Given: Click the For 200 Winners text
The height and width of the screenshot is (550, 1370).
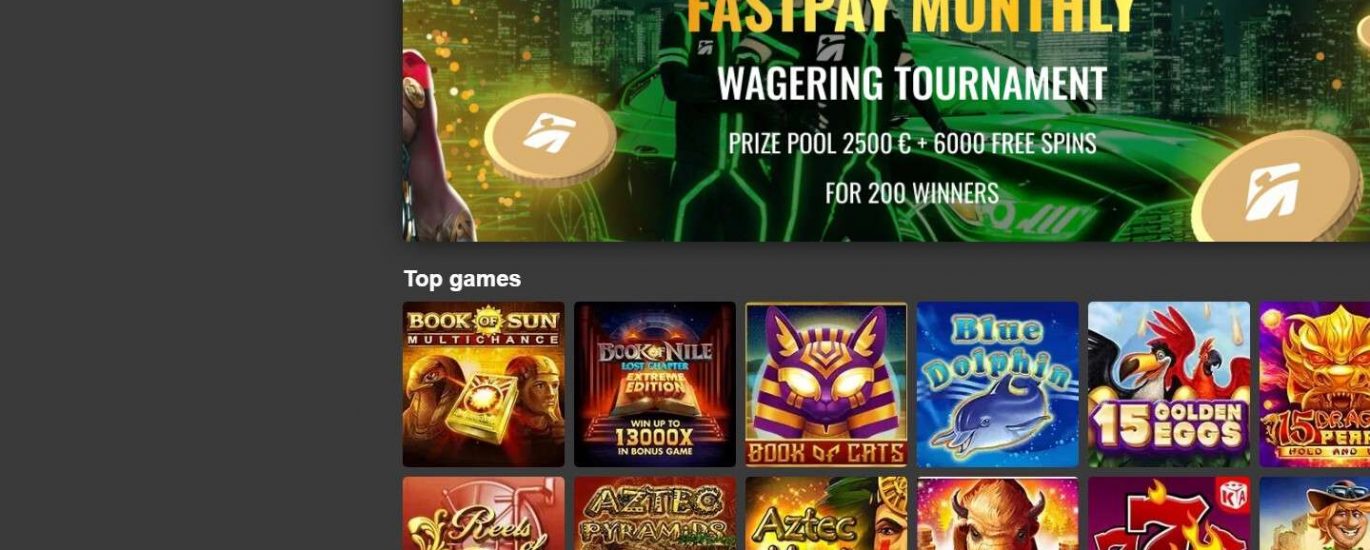Looking at the screenshot, I should point(912,192).
